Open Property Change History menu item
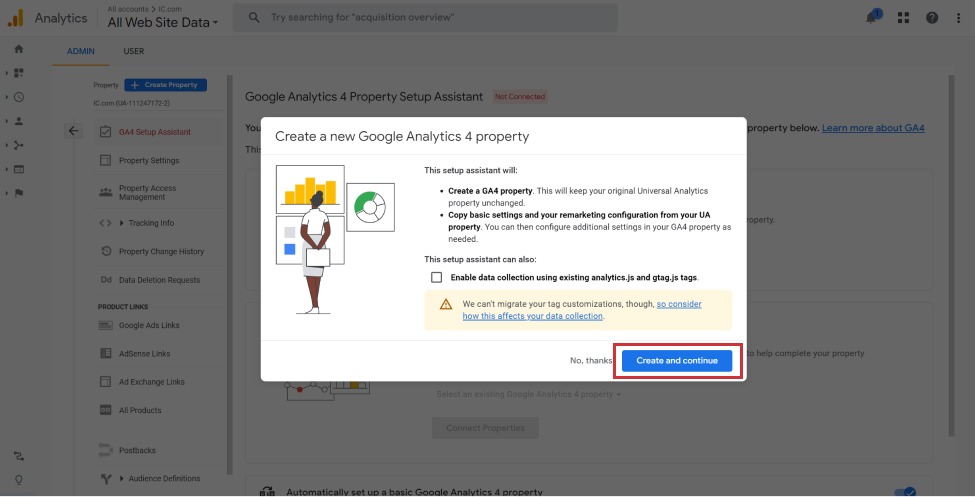The height and width of the screenshot is (497, 975). pos(160,251)
